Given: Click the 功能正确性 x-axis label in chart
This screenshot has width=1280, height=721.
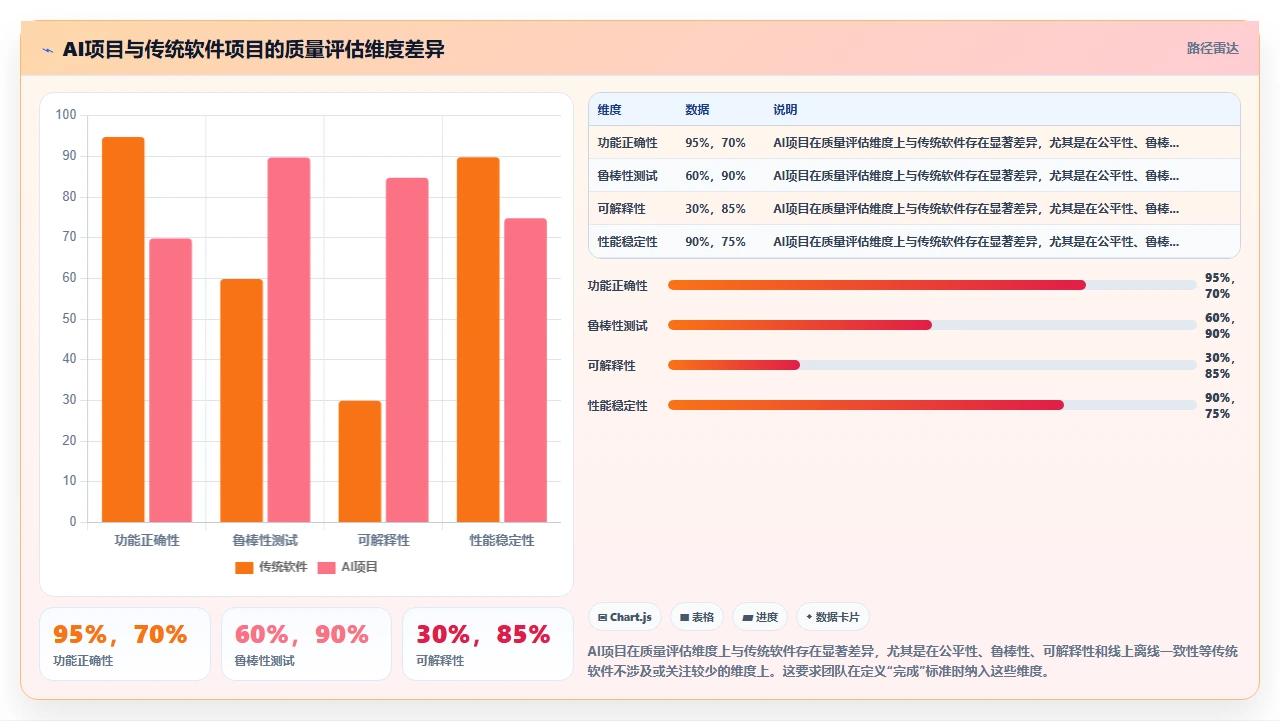Looking at the screenshot, I should point(147,540).
